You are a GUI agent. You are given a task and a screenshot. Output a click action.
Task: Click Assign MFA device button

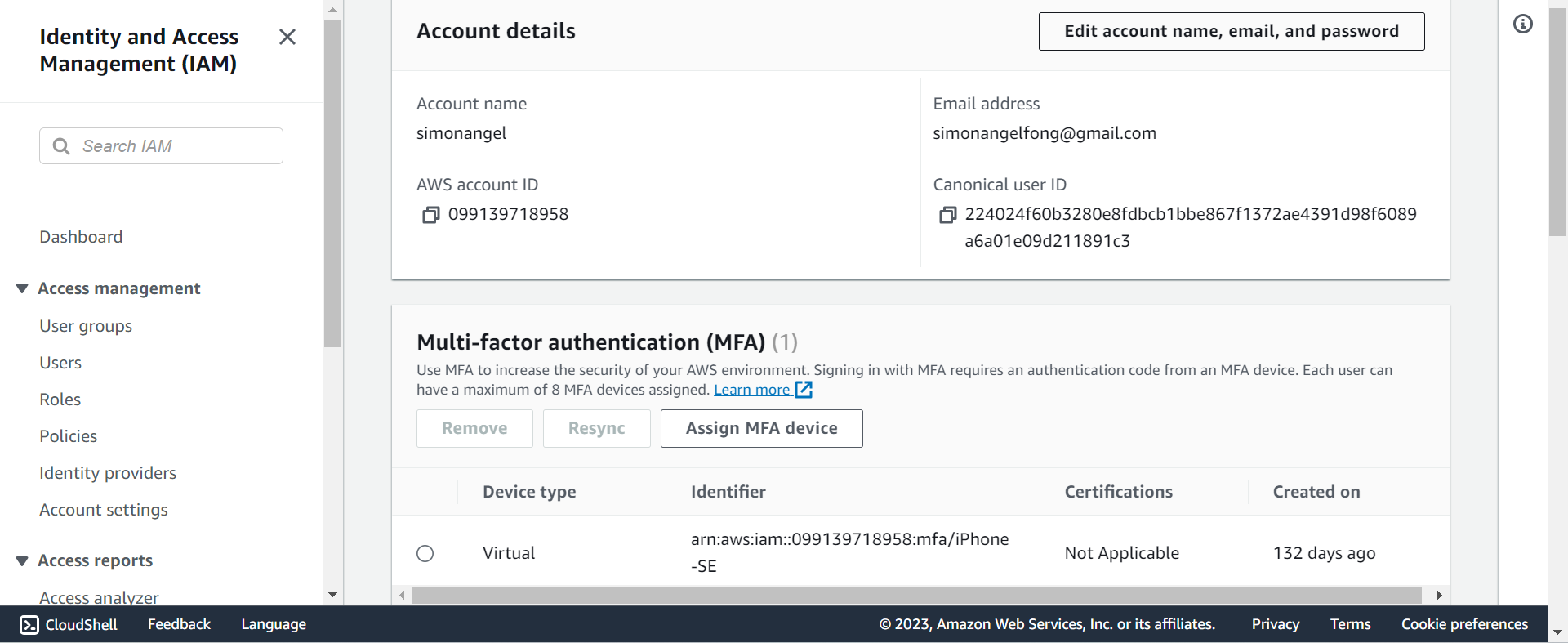(762, 428)
